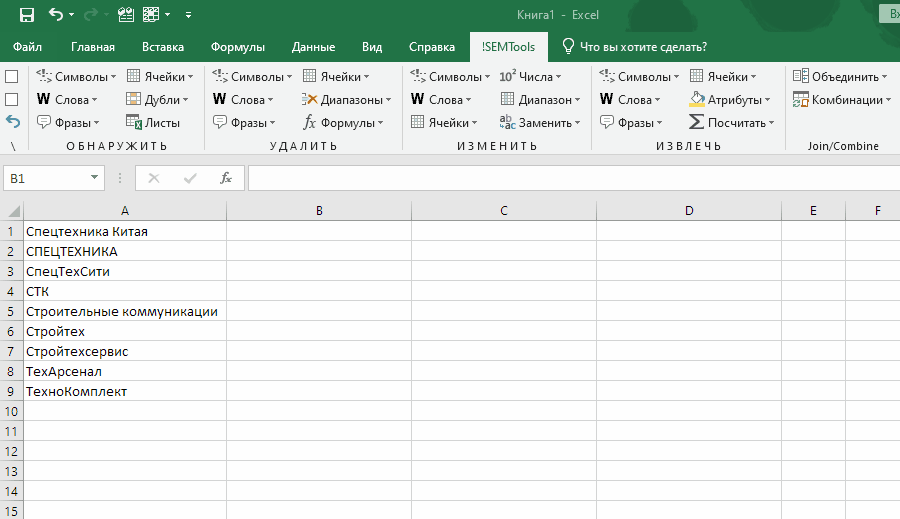Open the Формулы delete menu
The image size is (900, 519).
[x=343, y=122]
